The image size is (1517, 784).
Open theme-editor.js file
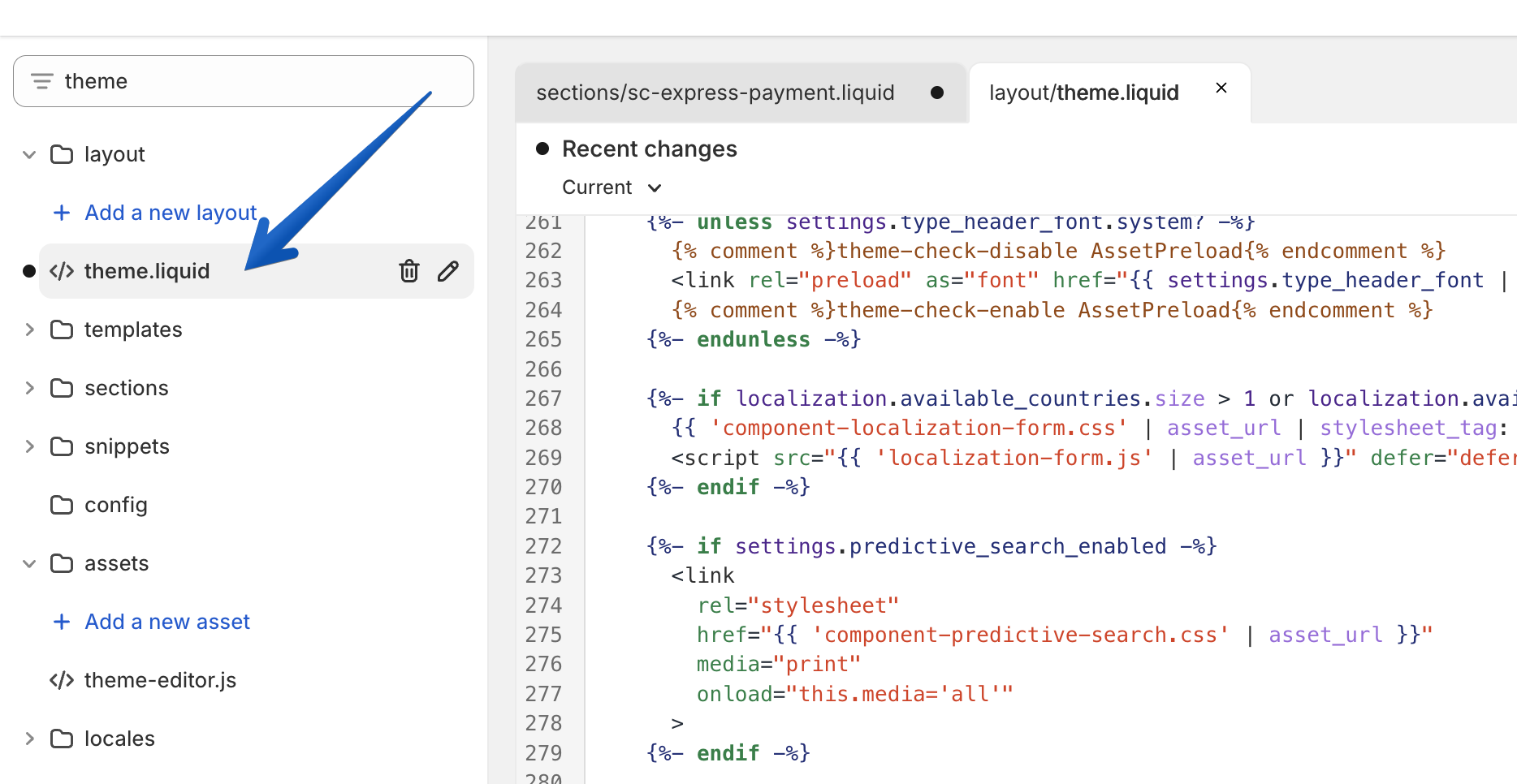click(x=160, y=680)
